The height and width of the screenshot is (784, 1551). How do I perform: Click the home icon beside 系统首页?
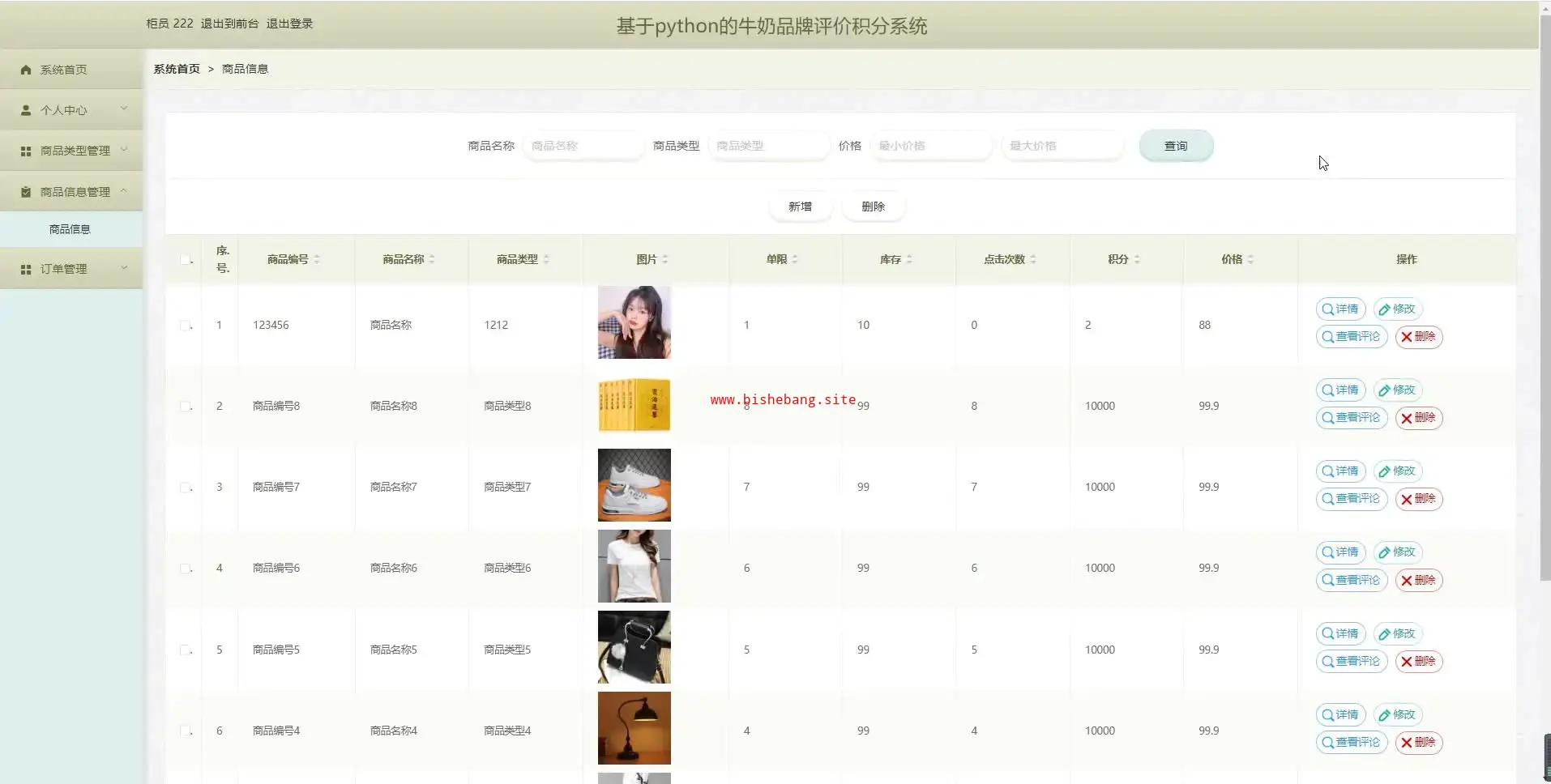point(26,70)
